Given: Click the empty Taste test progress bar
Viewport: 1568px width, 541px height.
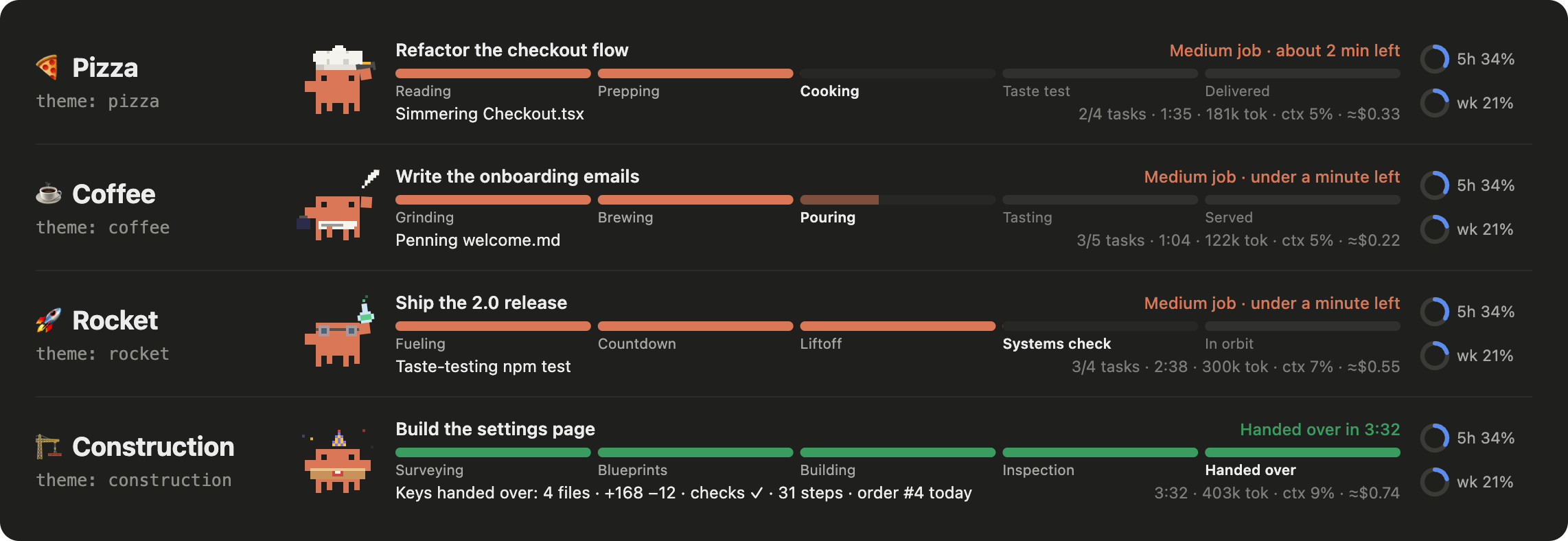Looking at the screenshot, I should (1100, 73).
